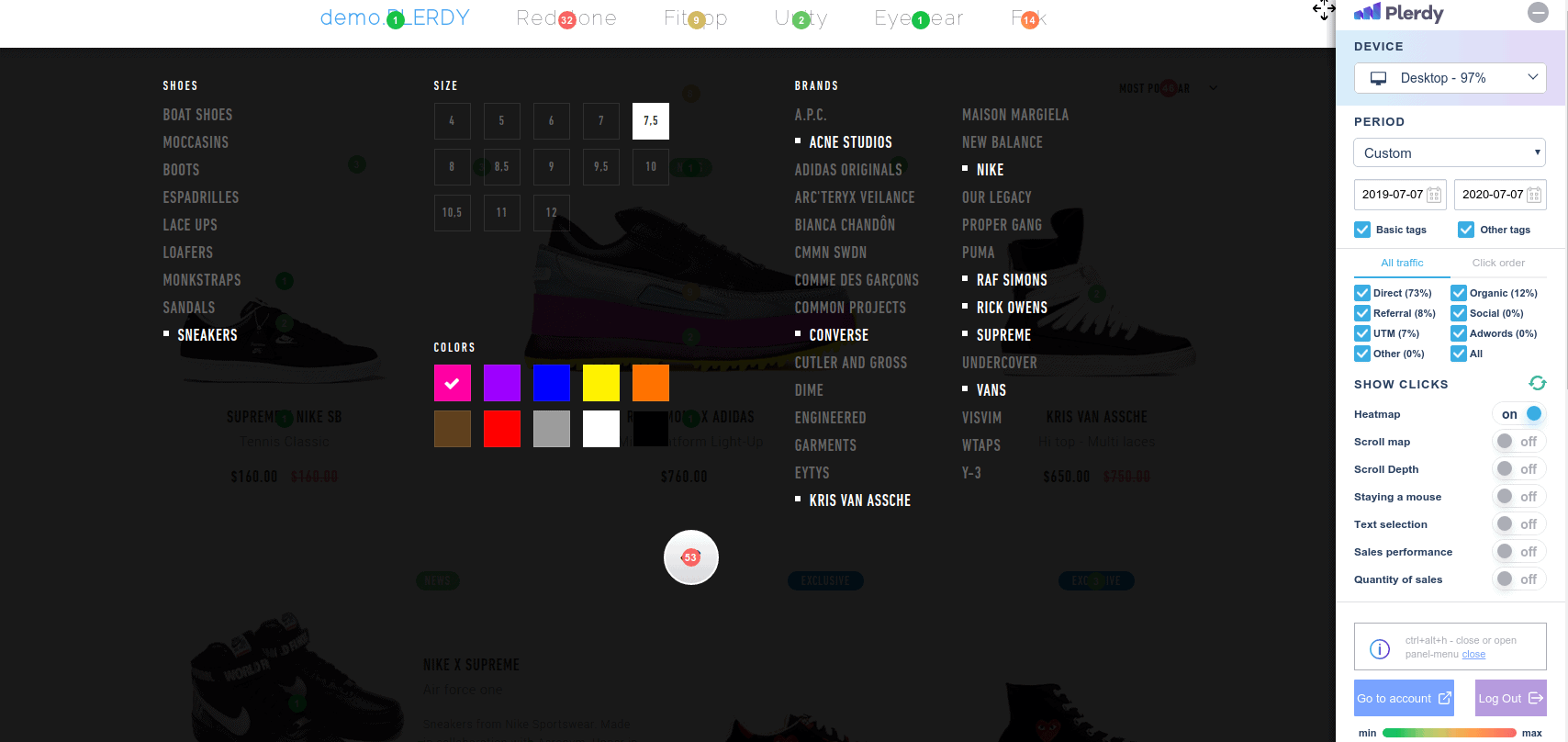
Task: Open demo.PLERDY top menu item
Action: (395, 17)
